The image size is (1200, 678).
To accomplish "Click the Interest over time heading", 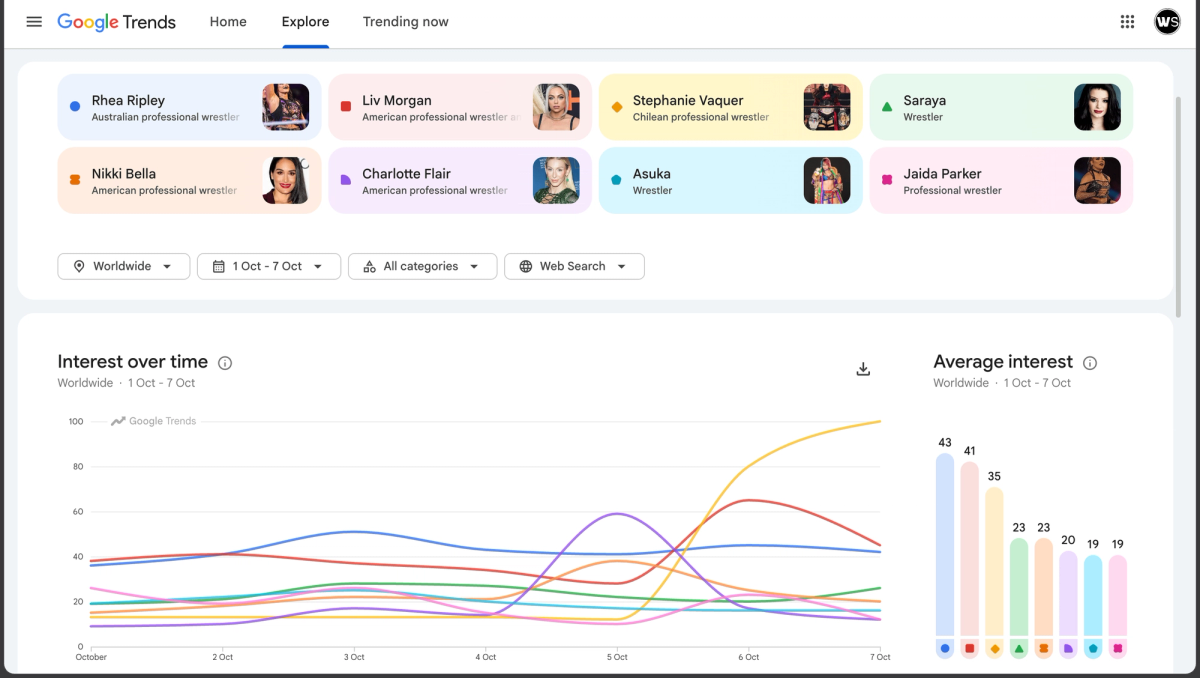I will (133, 362).
